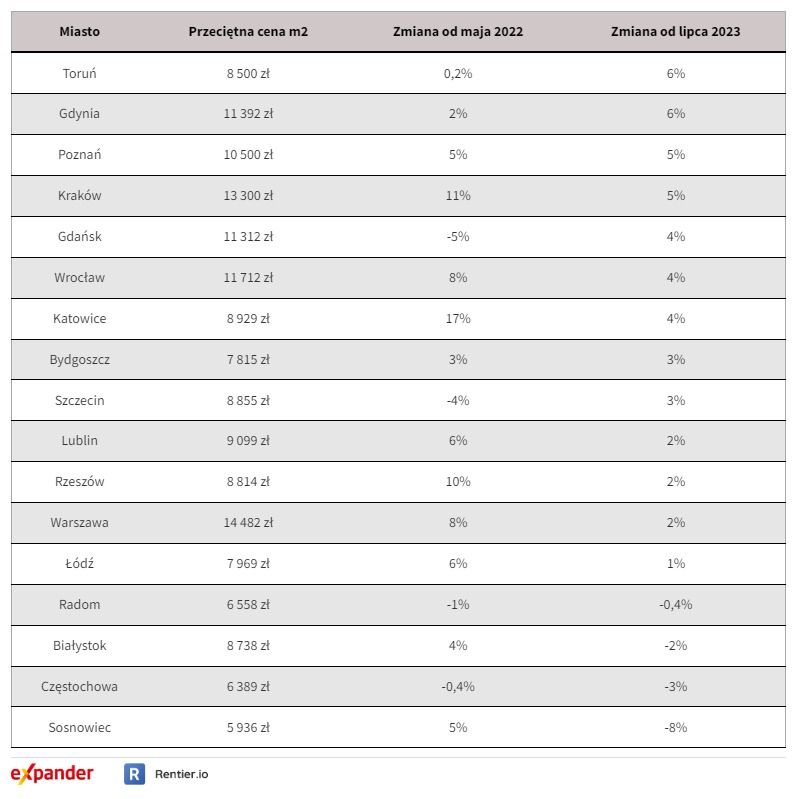Screen dimensions: 796x799
Task: Click Rzeszów 10% change value
Action: [458, 482]
